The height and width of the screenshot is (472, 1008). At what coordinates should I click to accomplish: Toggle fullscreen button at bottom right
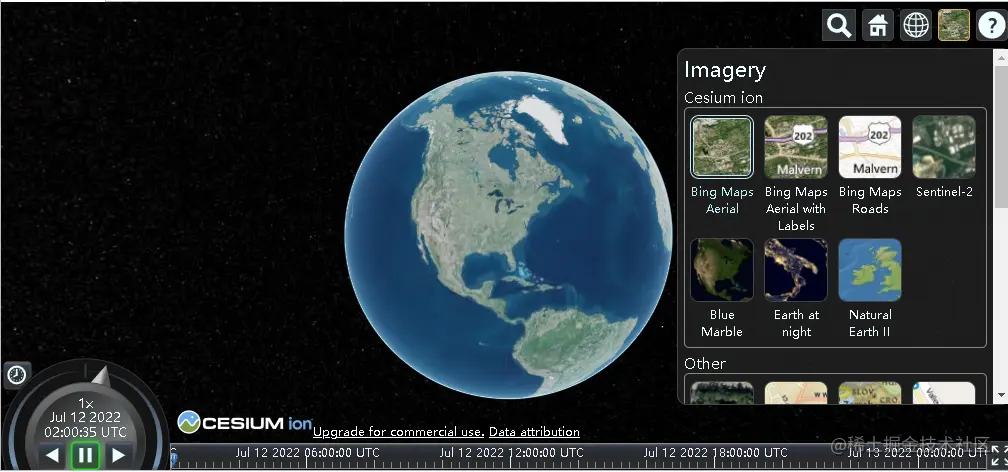[x=998, y=455]
